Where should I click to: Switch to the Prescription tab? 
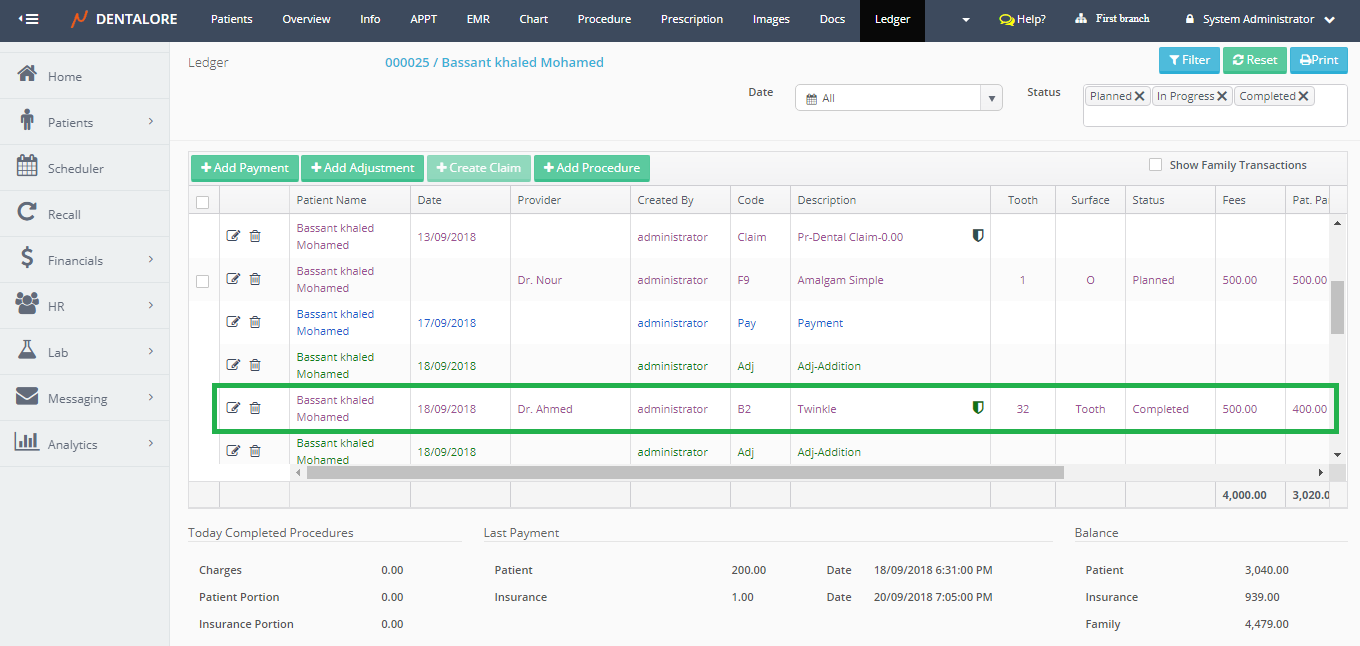[691, 19]
